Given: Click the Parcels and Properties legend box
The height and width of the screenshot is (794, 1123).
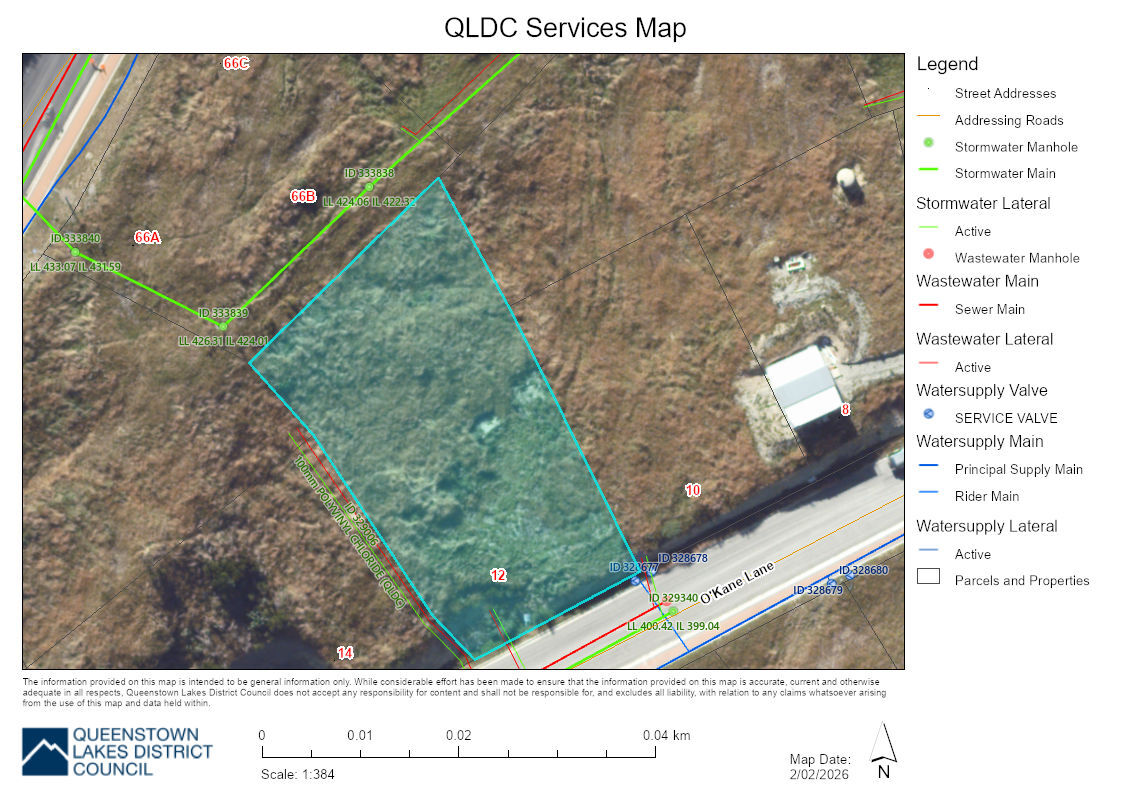Looking at the screenshot, I should [x=928, y=578].
